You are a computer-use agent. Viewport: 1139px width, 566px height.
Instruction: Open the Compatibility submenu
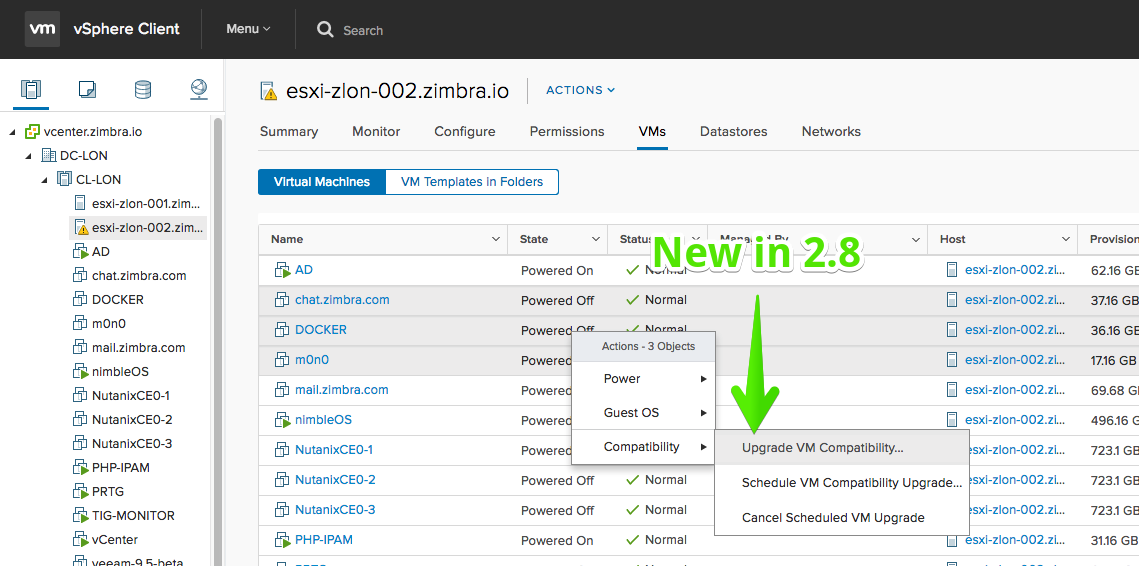point(644,447)
